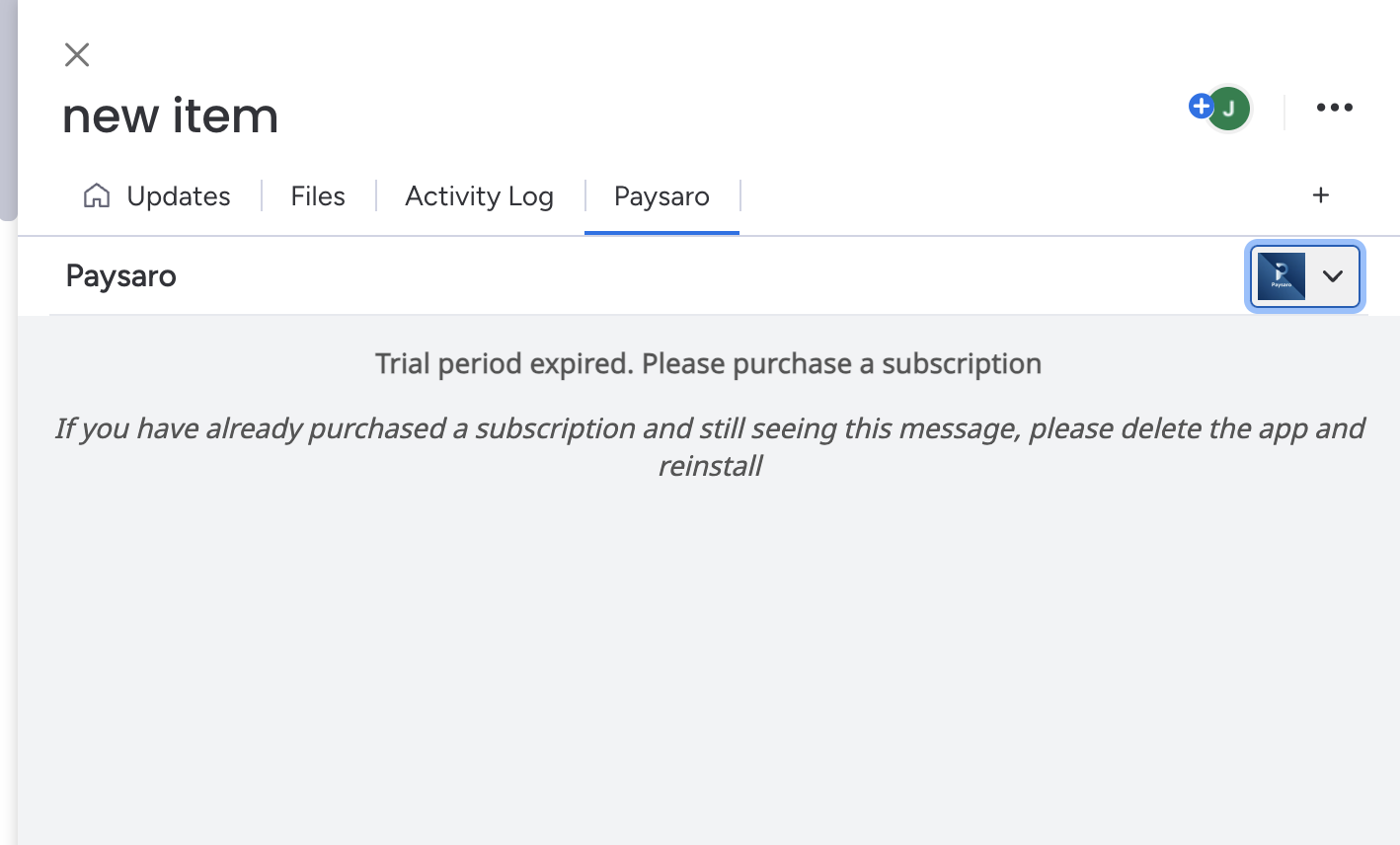Open the three-dot more options menu
The width and height of the screenshot is (1400, 845).
(x=1334, y=108)
